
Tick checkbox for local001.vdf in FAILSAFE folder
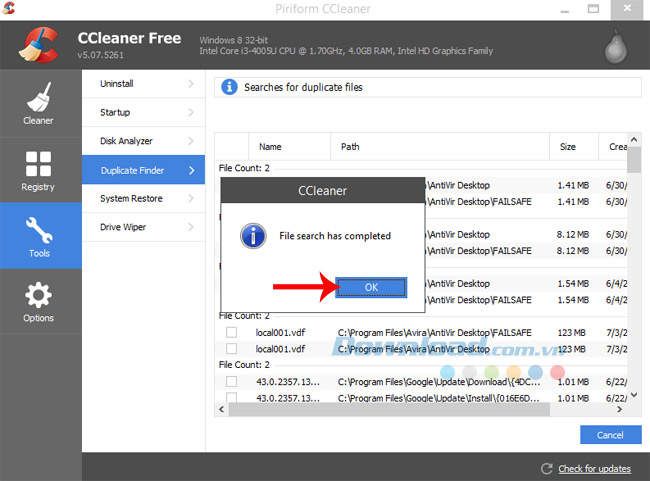point(231,332)
